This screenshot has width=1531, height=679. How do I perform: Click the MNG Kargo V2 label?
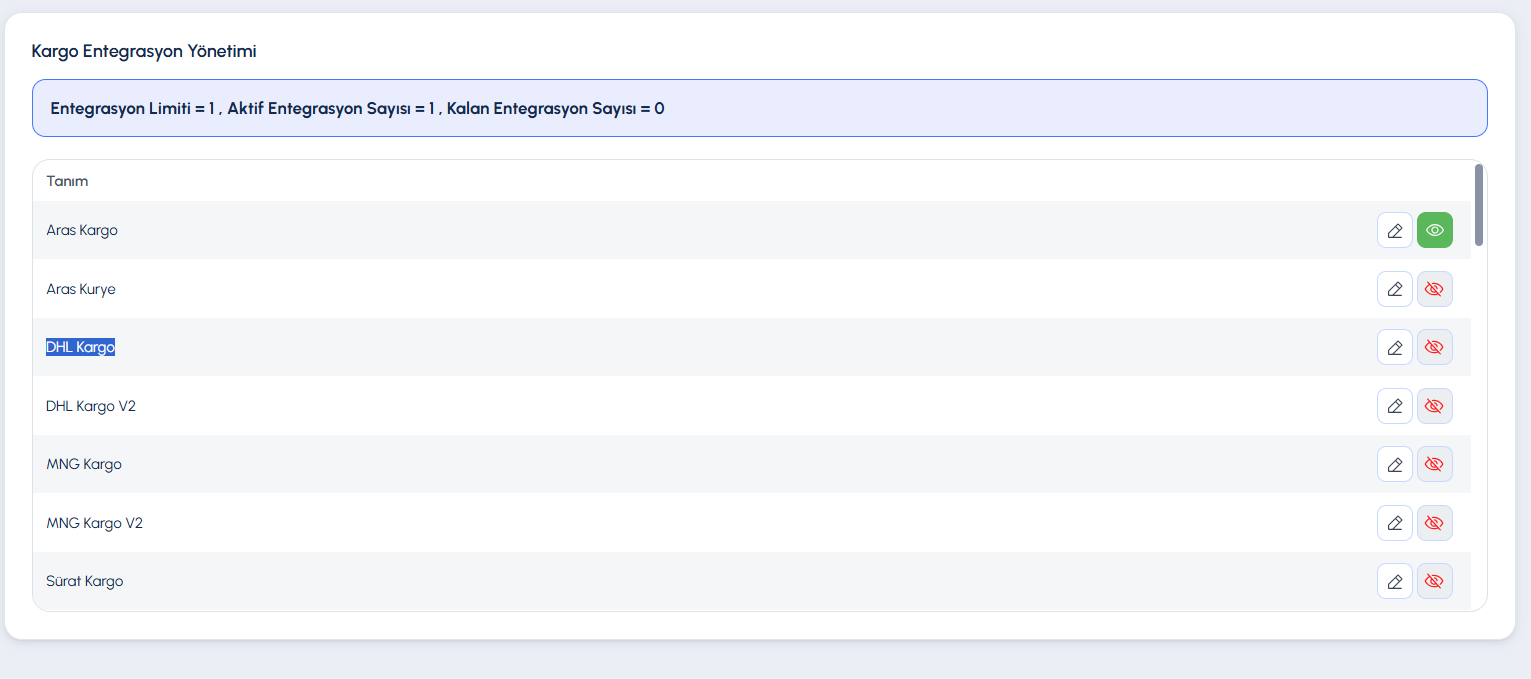(x=95, y=523)
